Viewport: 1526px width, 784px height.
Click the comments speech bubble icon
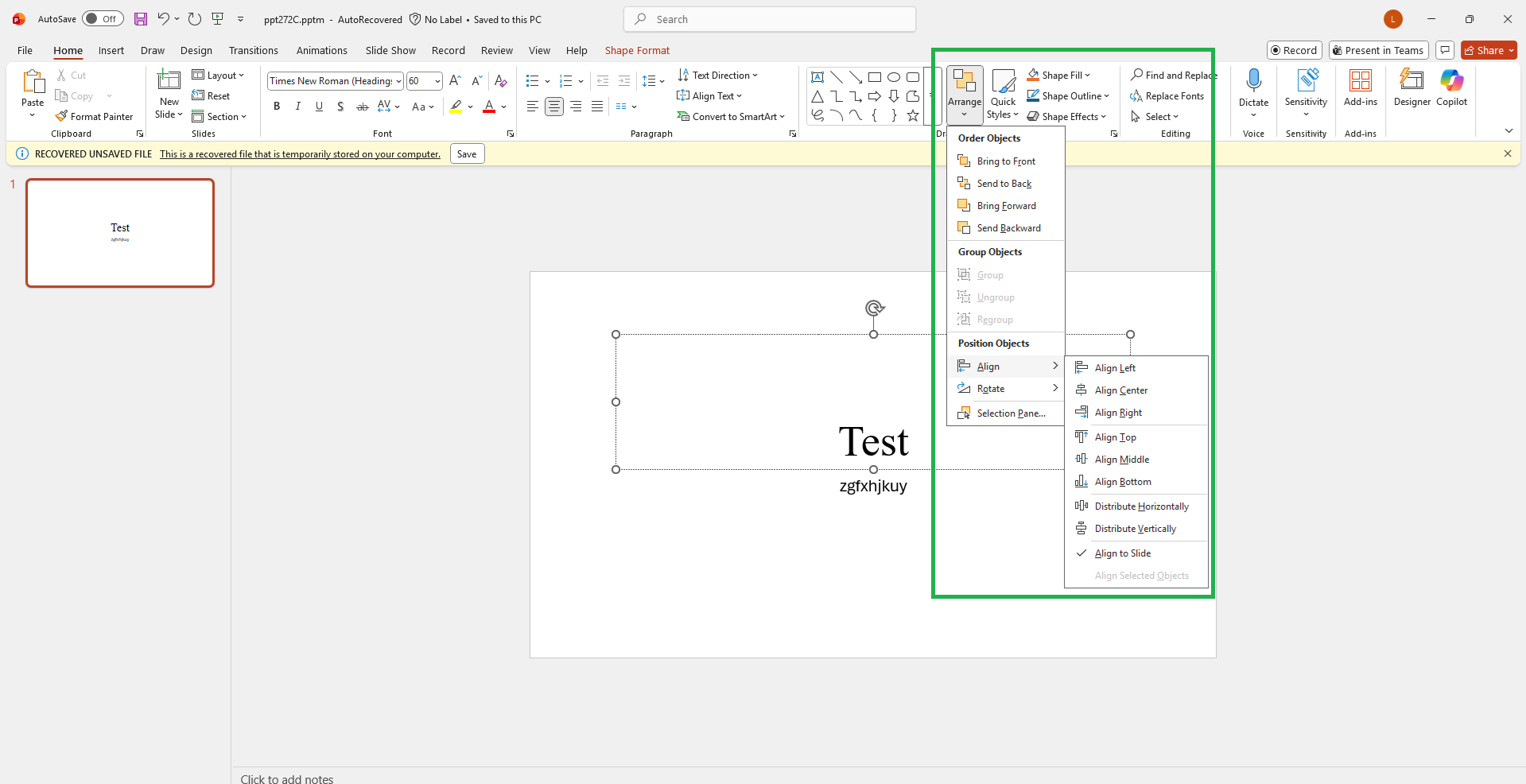[x=1445, y=50]
